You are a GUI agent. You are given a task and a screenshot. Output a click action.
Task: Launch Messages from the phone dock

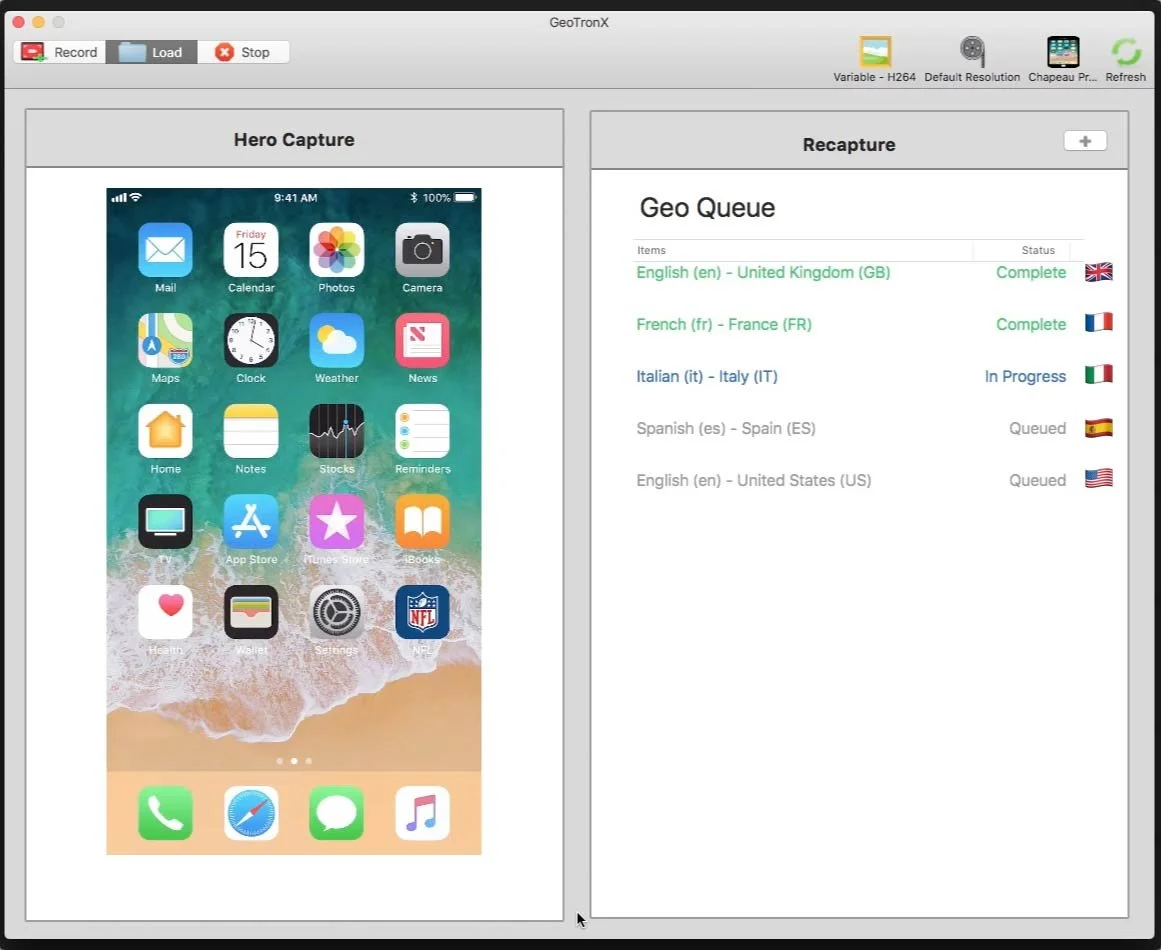[x=336, y=813]
